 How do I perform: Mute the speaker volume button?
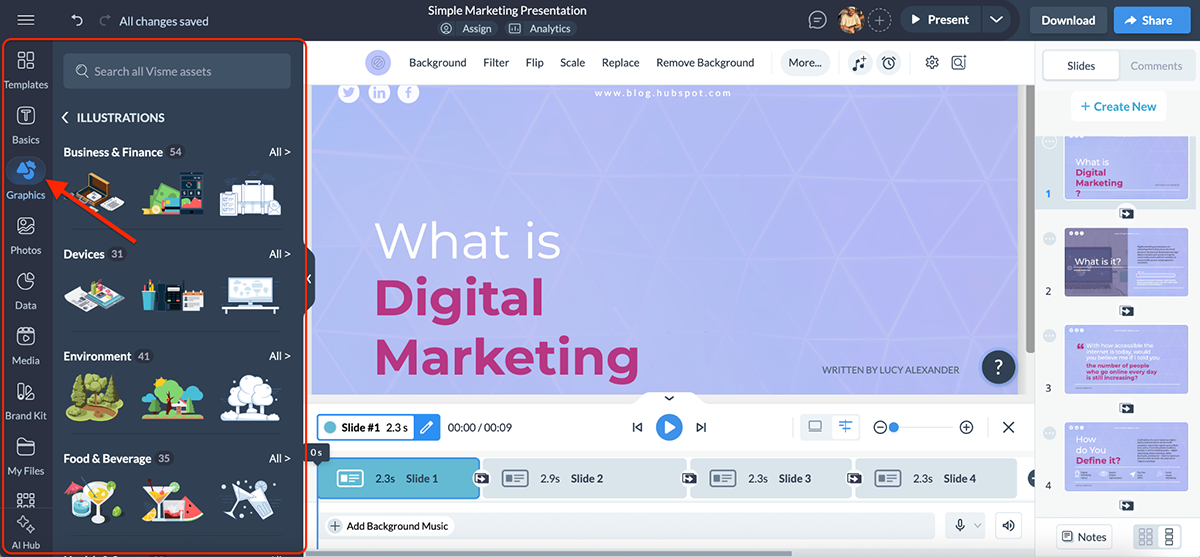1008,526
